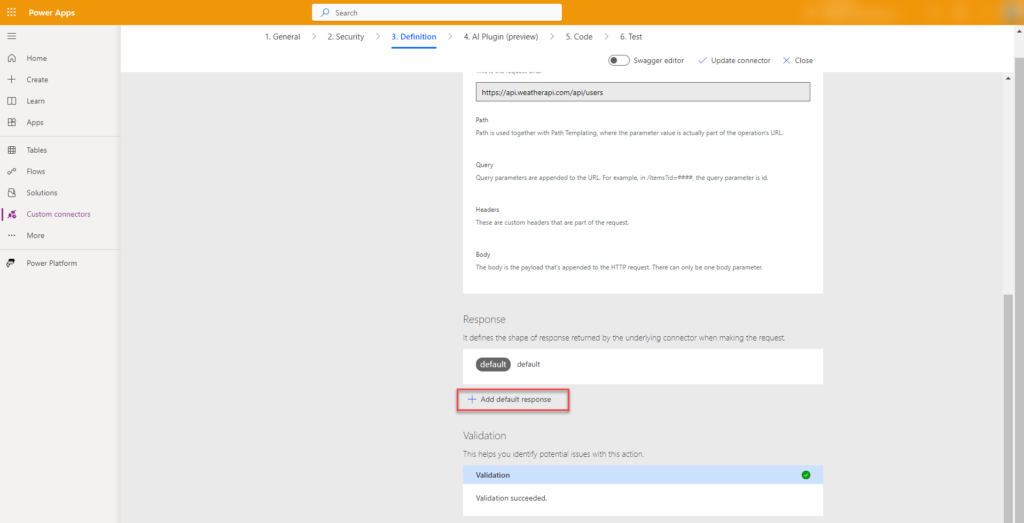Toggle the Swagger editor switch

(x=619, y=60)
